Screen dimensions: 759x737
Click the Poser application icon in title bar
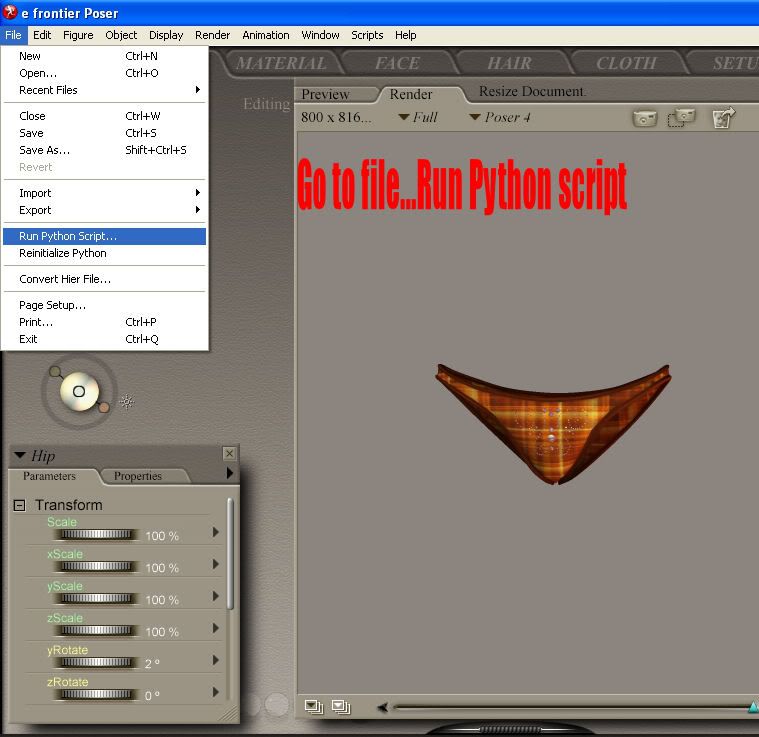point(10,12)
